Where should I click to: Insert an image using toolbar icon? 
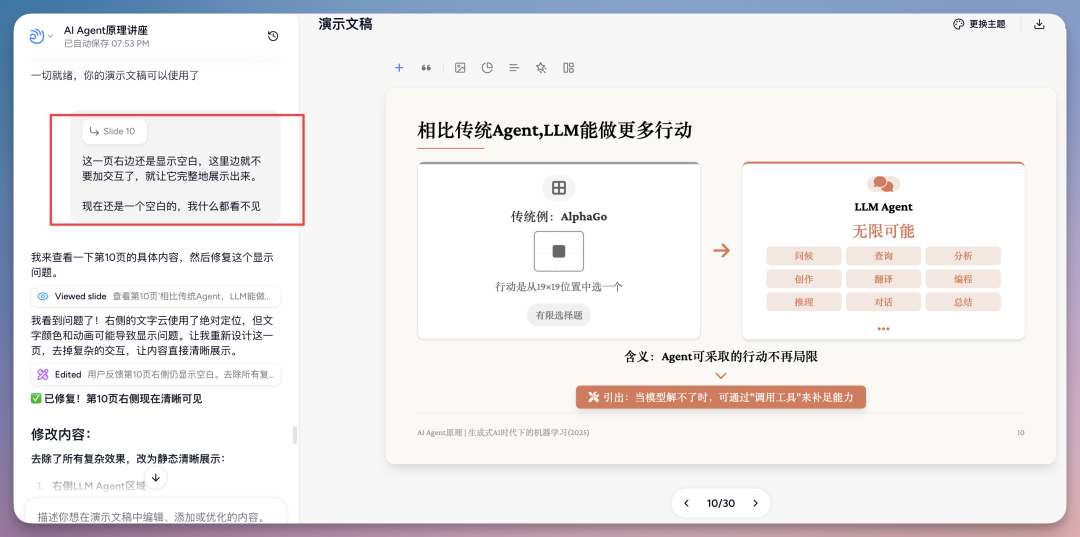(460, 67)
